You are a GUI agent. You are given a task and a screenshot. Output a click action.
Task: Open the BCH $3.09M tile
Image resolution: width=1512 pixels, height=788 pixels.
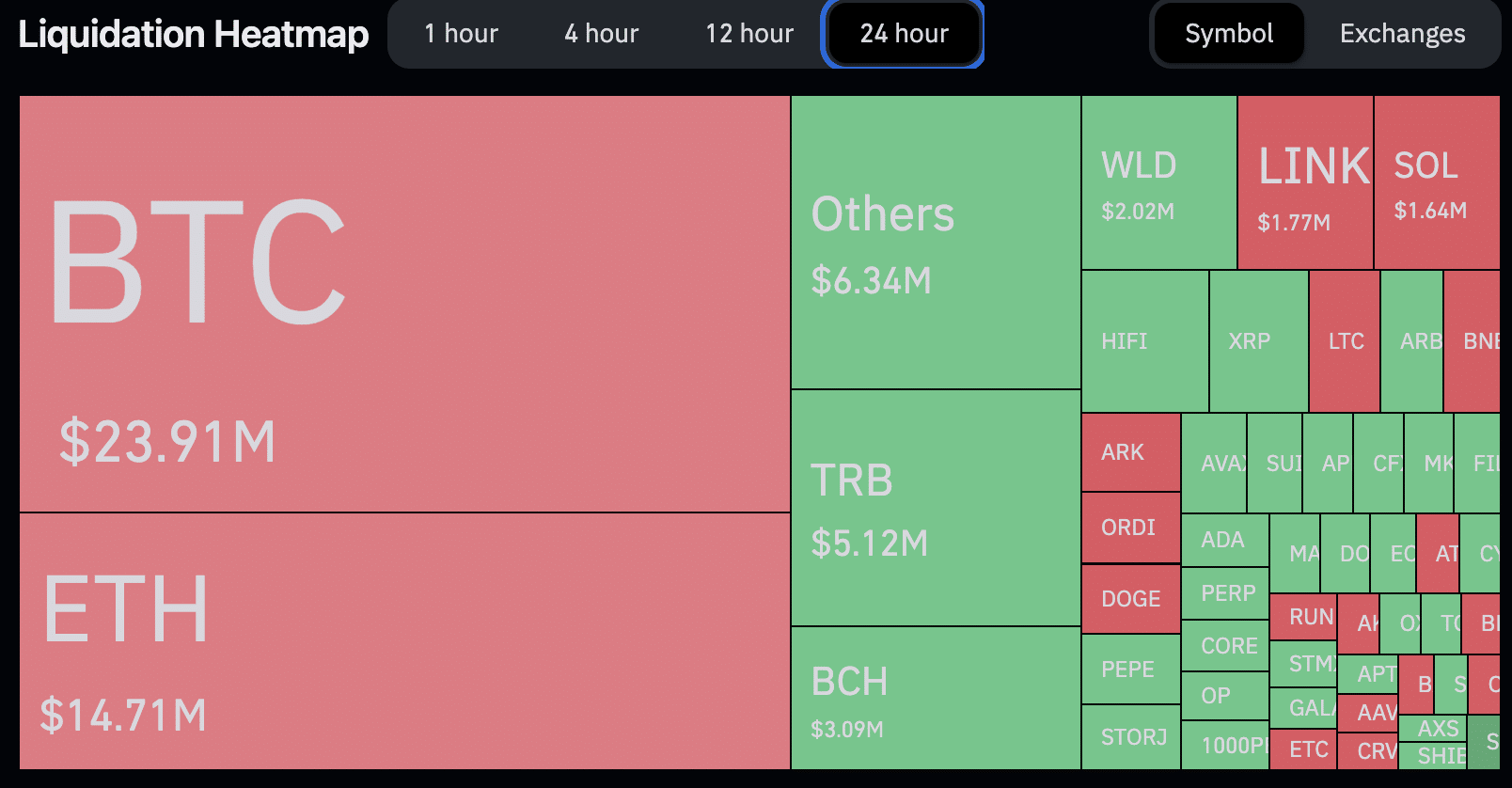[936, 698]
